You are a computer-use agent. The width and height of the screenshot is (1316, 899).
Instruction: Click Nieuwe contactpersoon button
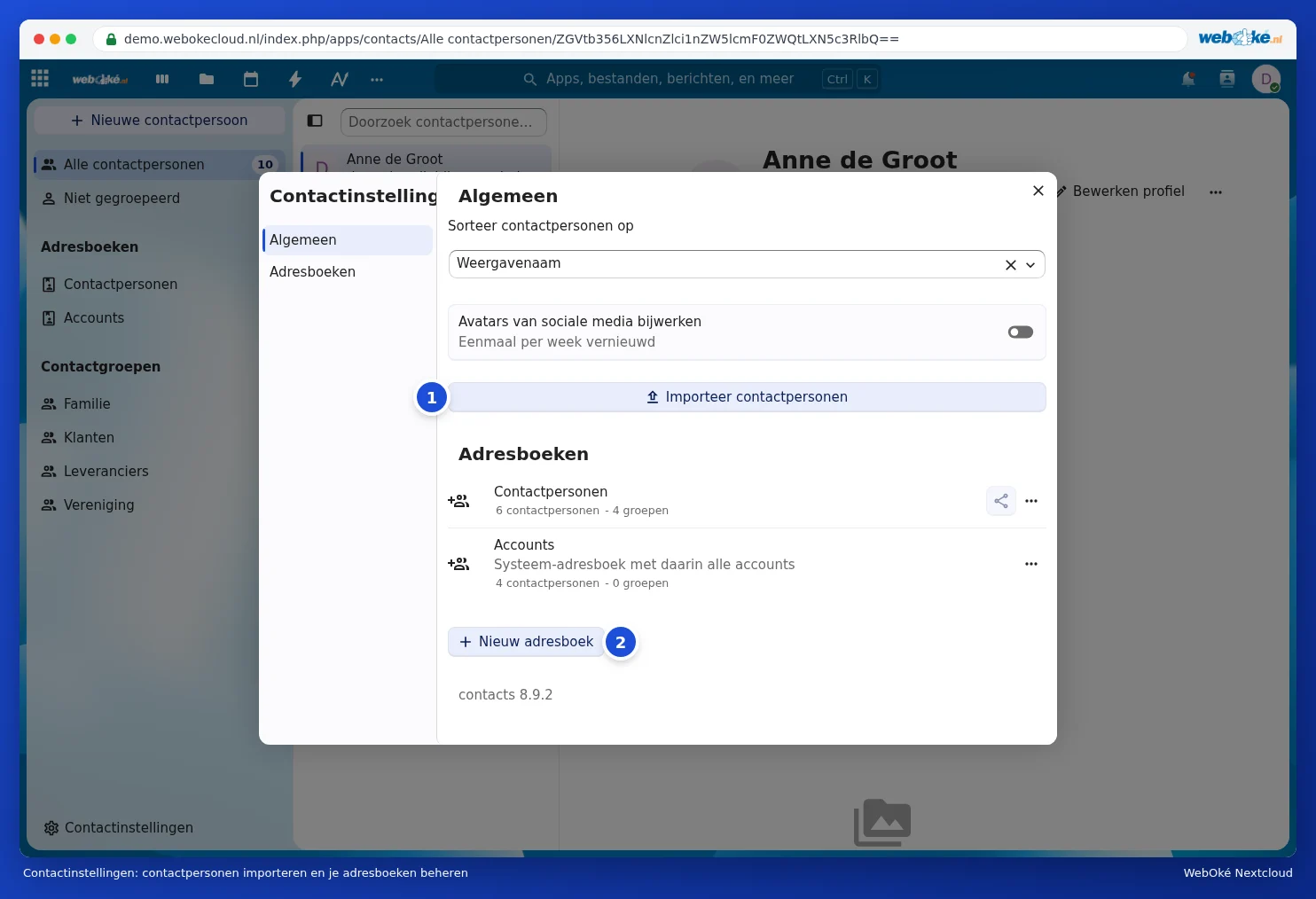pyautogui.click(x=160, y=121)
